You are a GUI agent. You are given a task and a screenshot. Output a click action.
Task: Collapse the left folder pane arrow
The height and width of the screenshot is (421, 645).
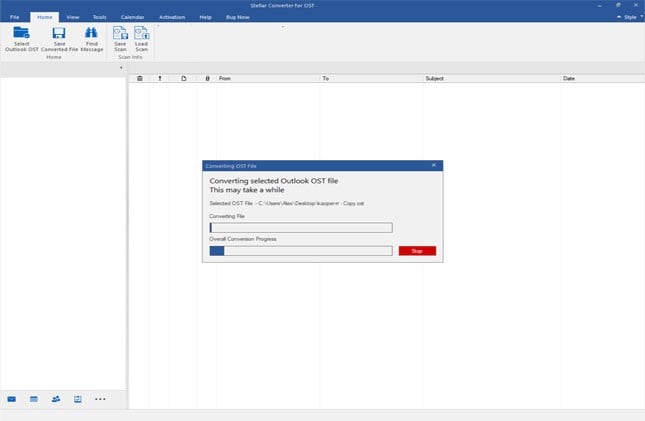121,67
